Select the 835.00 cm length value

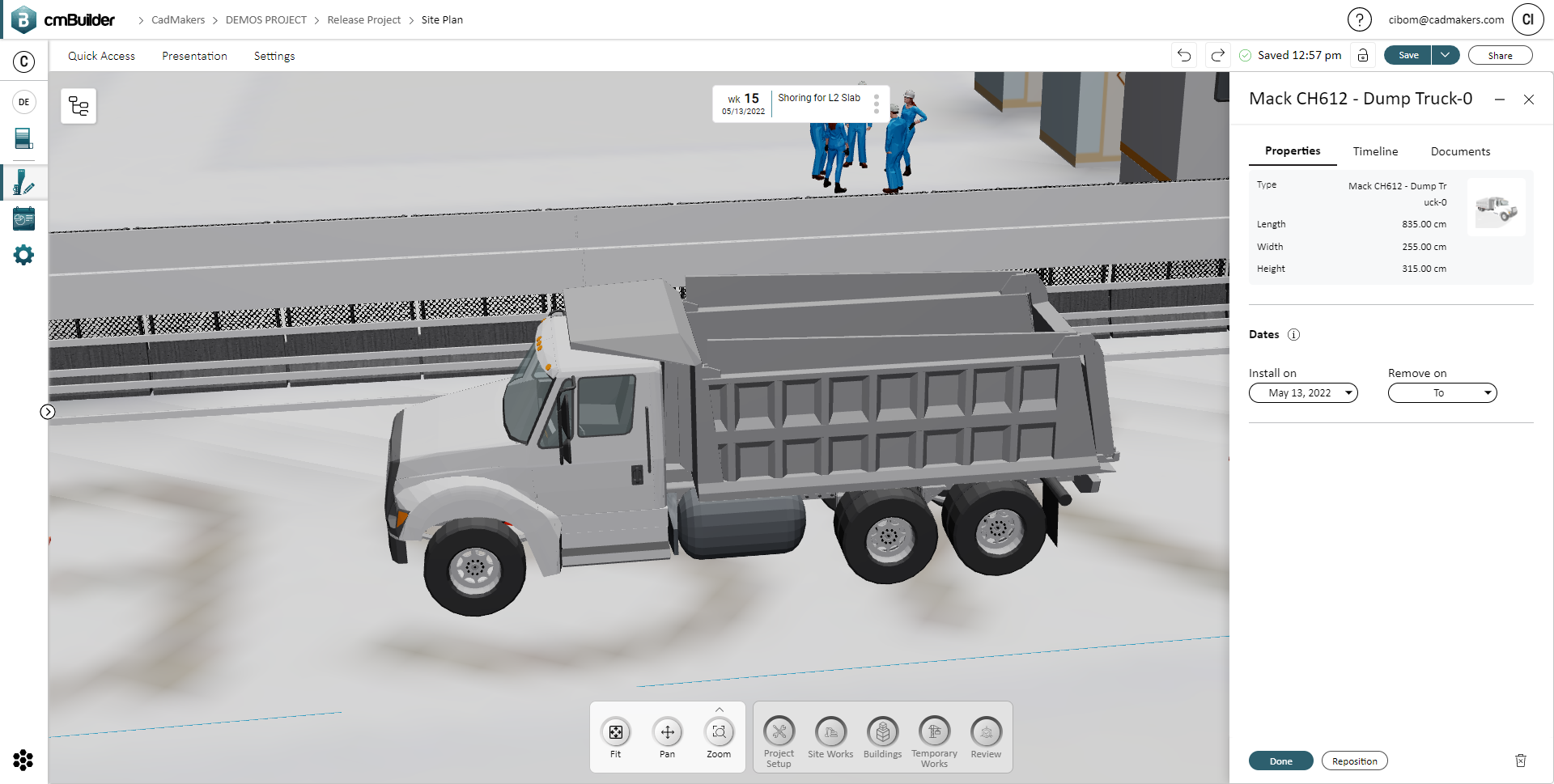click(x=1424, y=224)
